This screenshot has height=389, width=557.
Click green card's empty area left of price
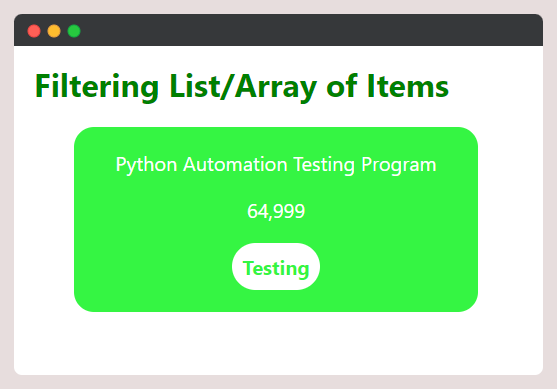click(x=160, y=211)
